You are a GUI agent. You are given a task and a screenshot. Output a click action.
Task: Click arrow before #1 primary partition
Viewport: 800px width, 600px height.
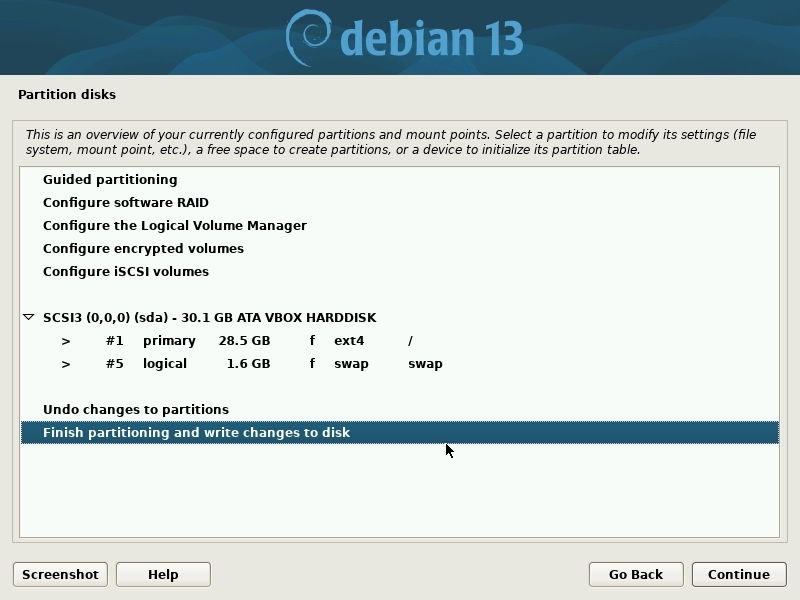[65, 341]
